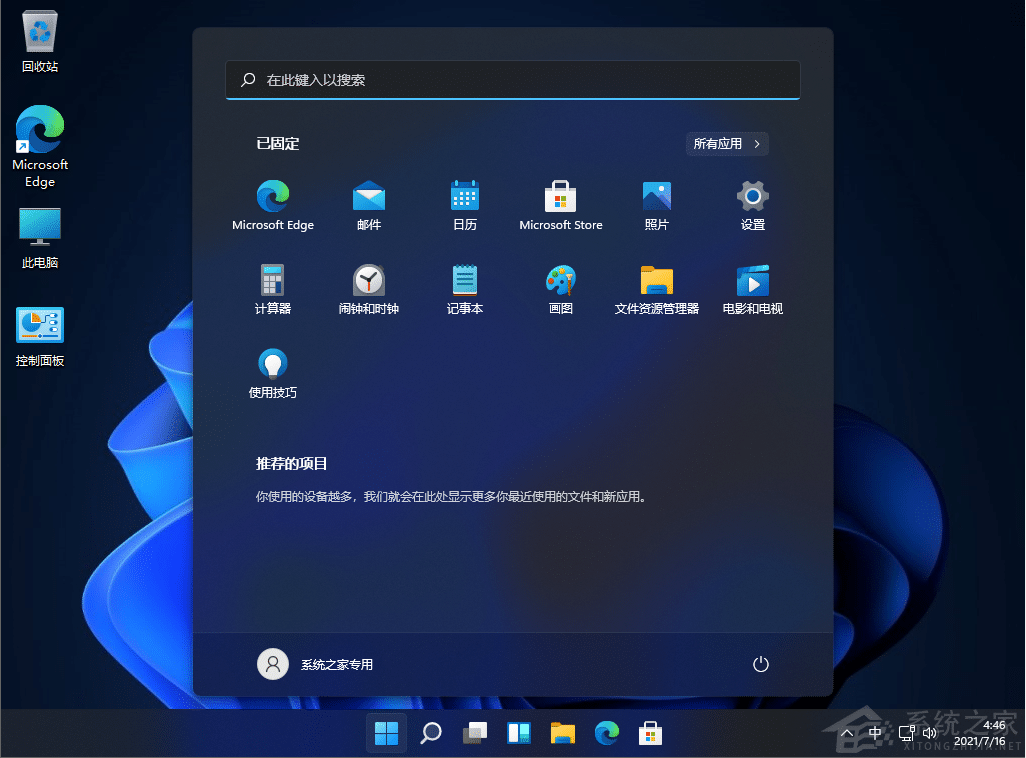Viewport: 1026px width, 758px height.
Task: Open Settings (设置) from pinned apps
Action: [x=751, y=205]
